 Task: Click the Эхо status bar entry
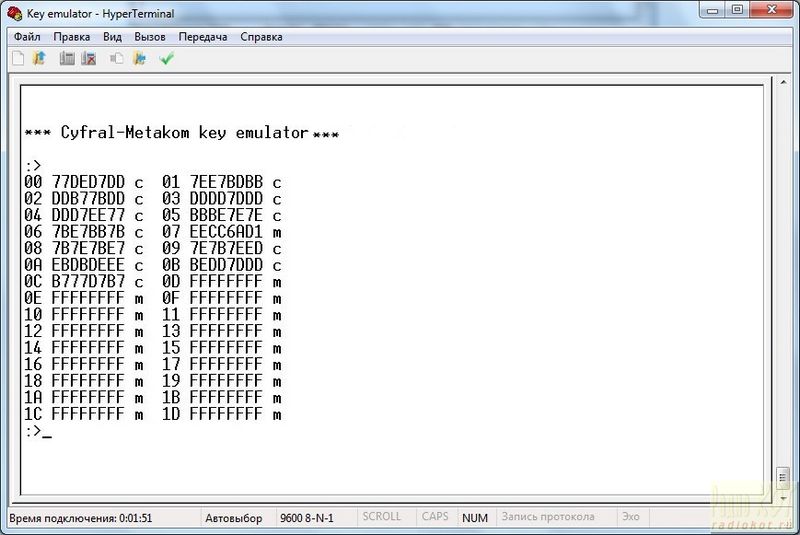631,517
